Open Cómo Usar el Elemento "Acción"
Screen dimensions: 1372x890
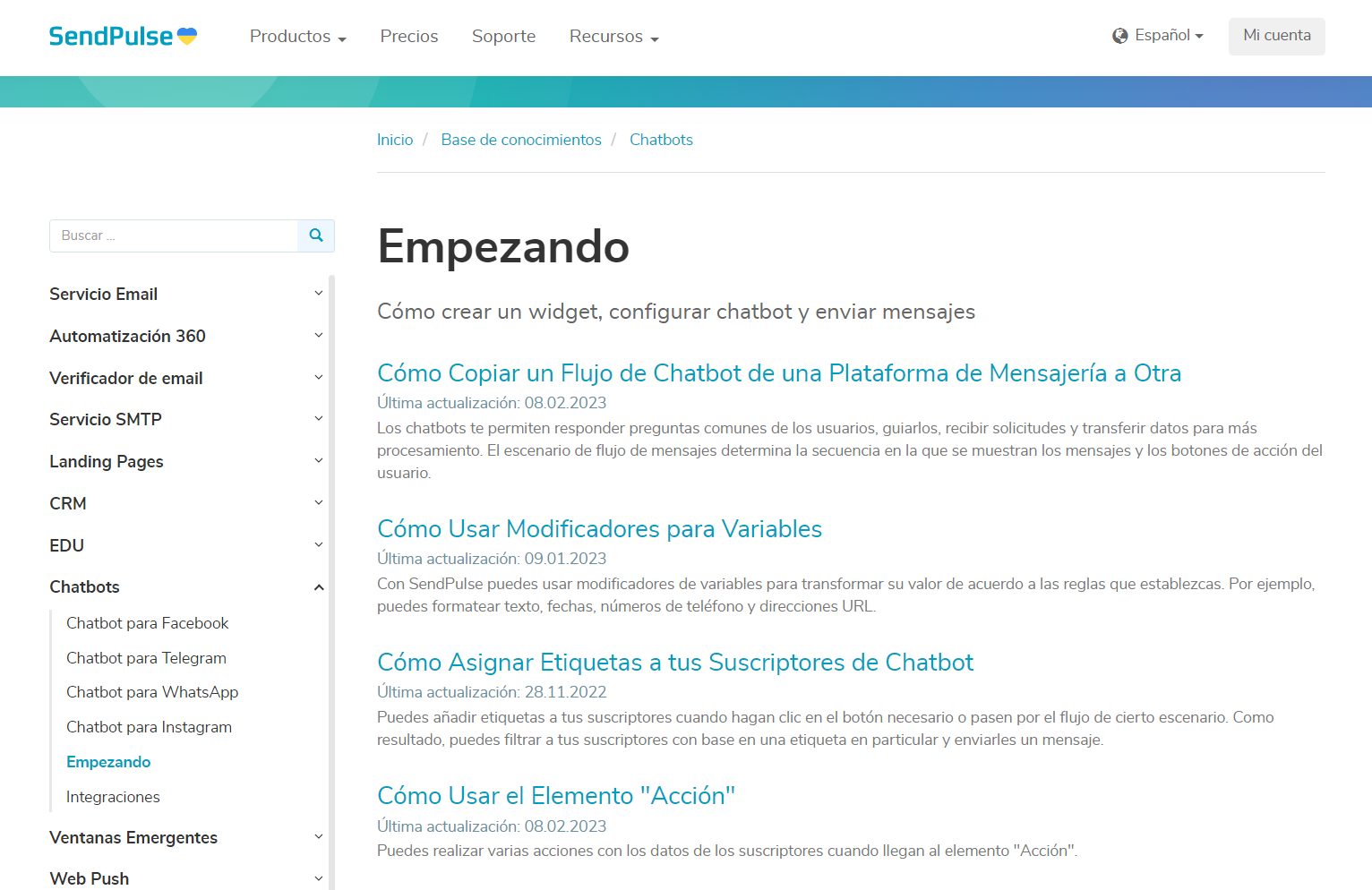point(556,796)
